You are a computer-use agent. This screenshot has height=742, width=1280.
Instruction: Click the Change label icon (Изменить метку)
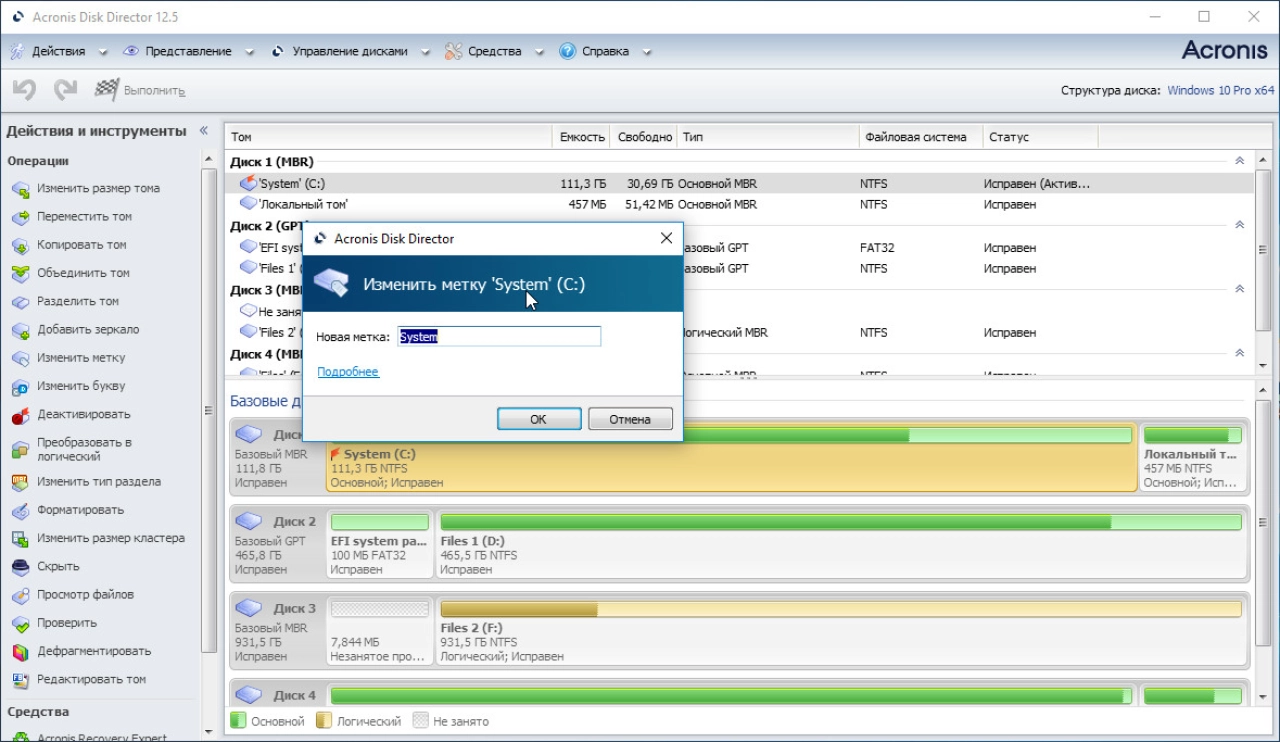tap(20, 358)
